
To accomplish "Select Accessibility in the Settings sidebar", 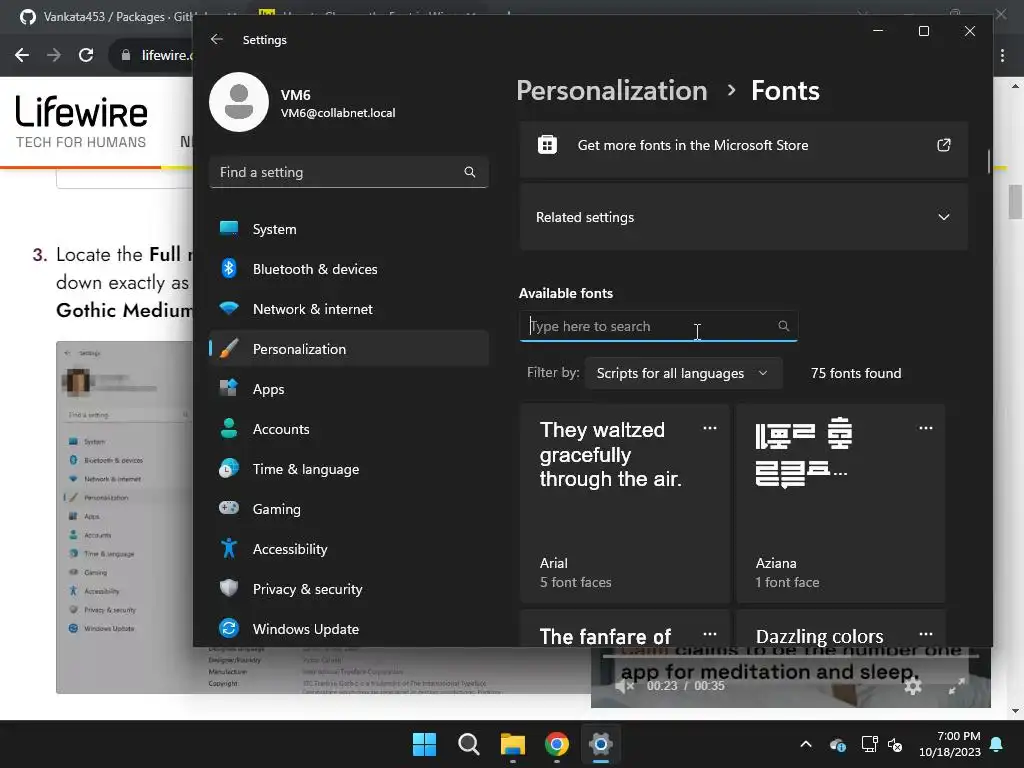I will click(x=349, y=549).
